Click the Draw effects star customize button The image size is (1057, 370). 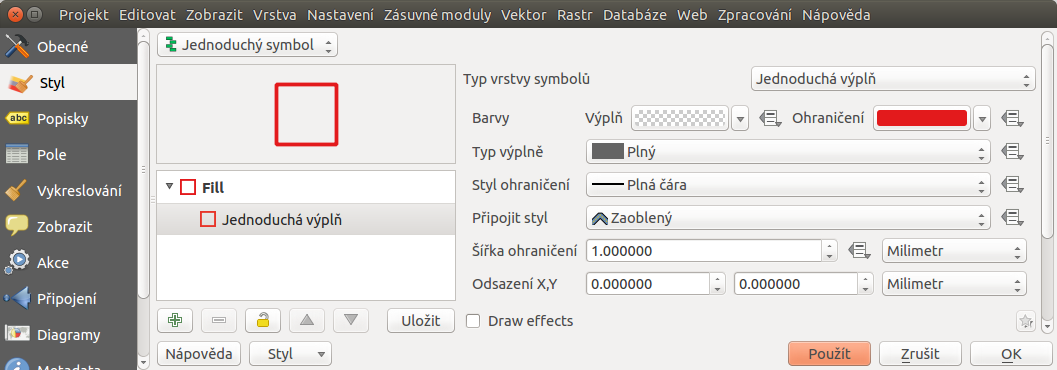(x=1025, y=322)
